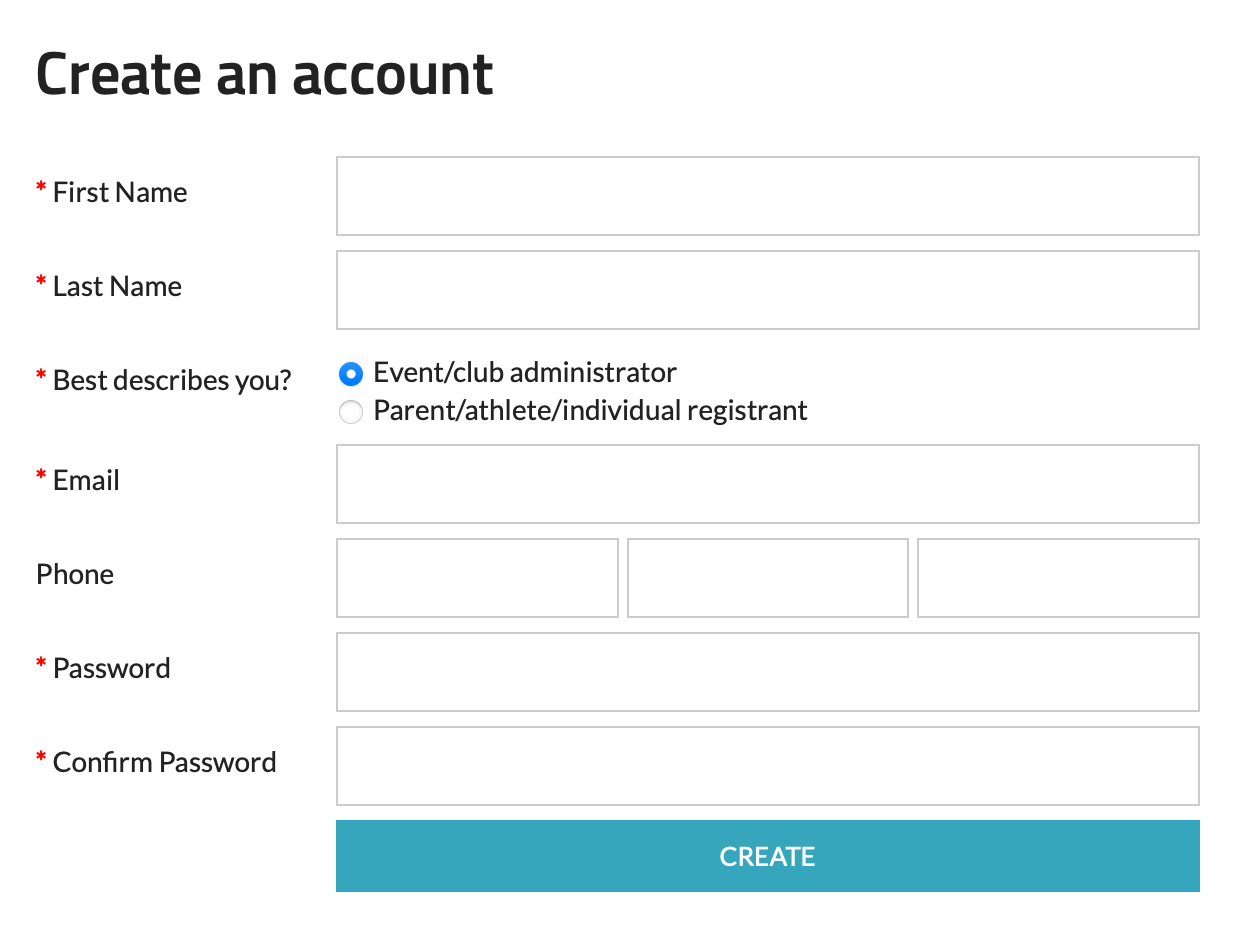Screen dimensions: 1235x936
Task: Click the Phone label text
Action: [x=75, y=574]
